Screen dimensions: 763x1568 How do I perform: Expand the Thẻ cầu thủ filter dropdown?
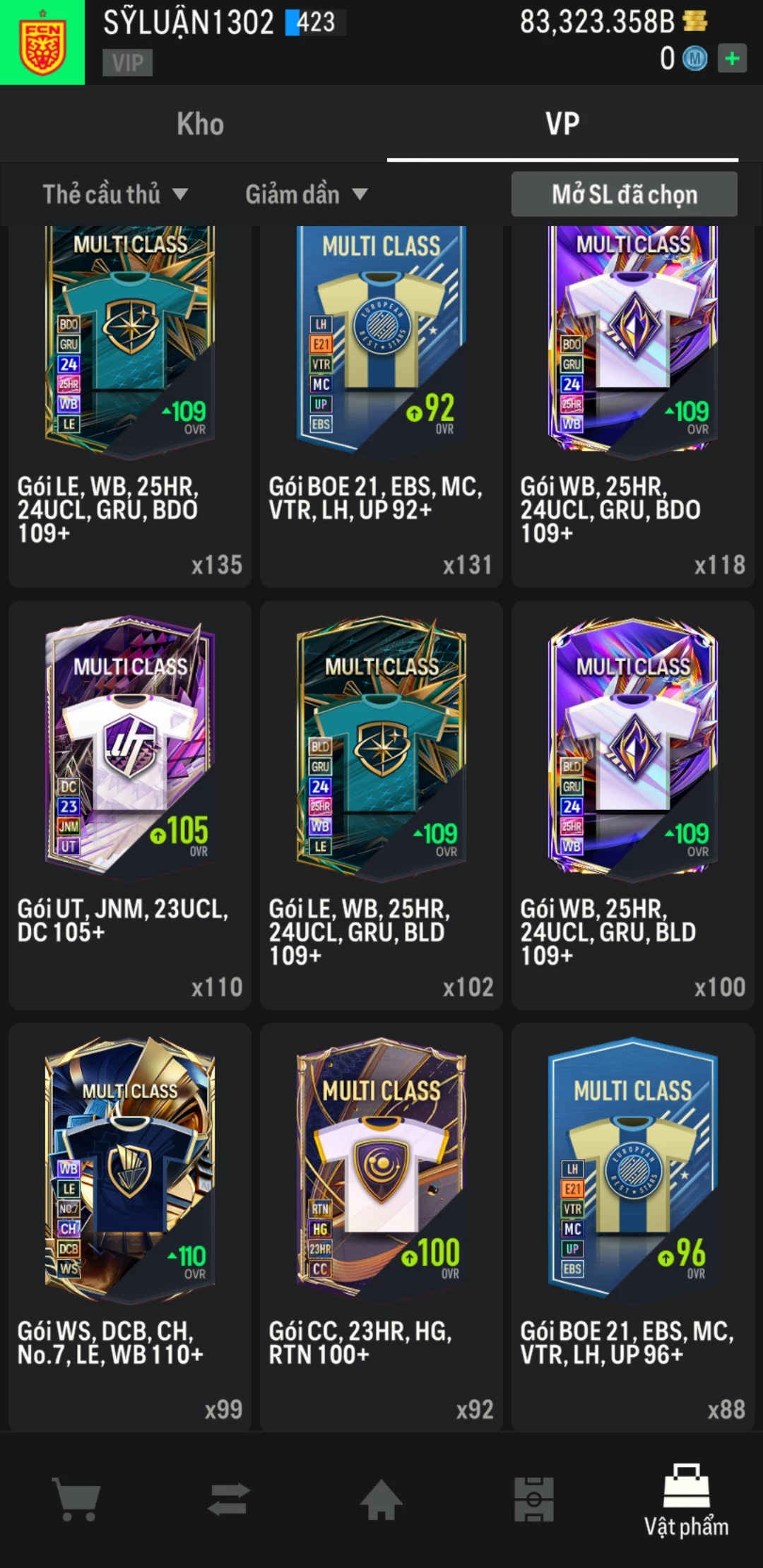115,194
